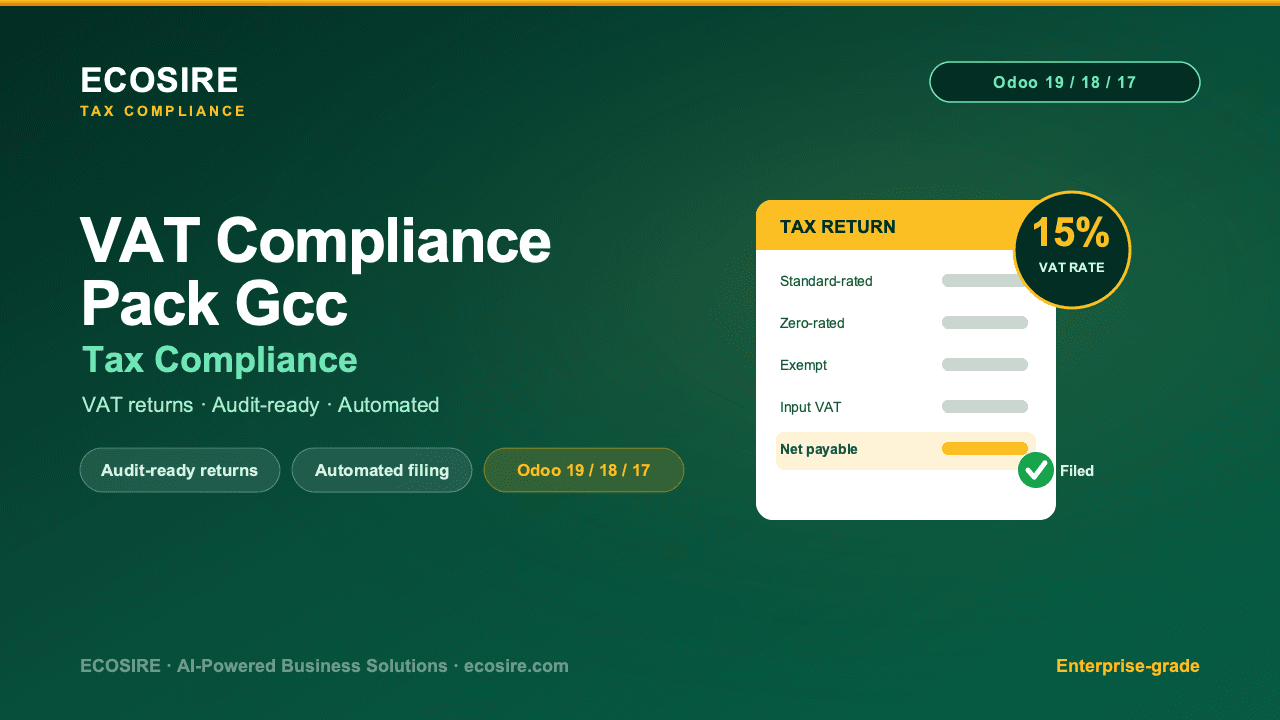Open the ecosire.com footer text
The image size is (1280, 720).
click(x=516, y=666)
